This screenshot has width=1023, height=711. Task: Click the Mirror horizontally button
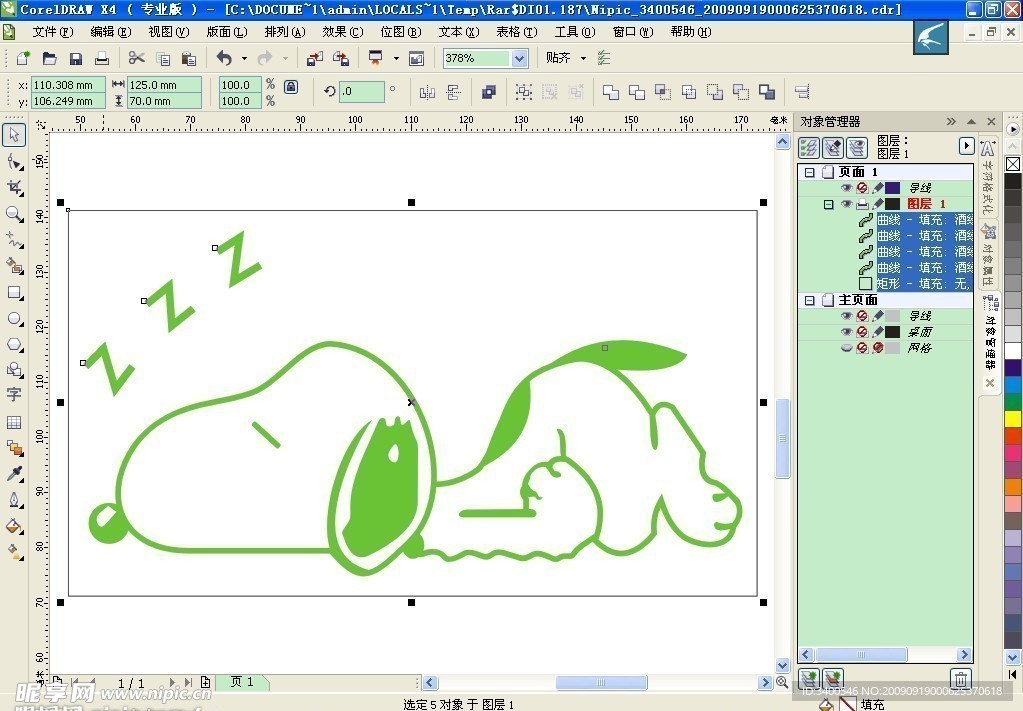pos(427,92)
